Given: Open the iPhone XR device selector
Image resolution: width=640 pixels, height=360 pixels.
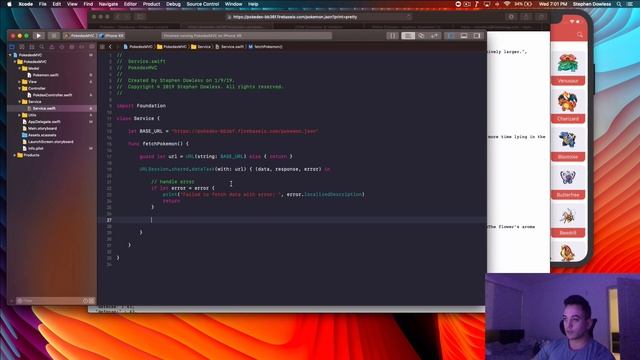Looking at the screenshot, I should (112, 36).
